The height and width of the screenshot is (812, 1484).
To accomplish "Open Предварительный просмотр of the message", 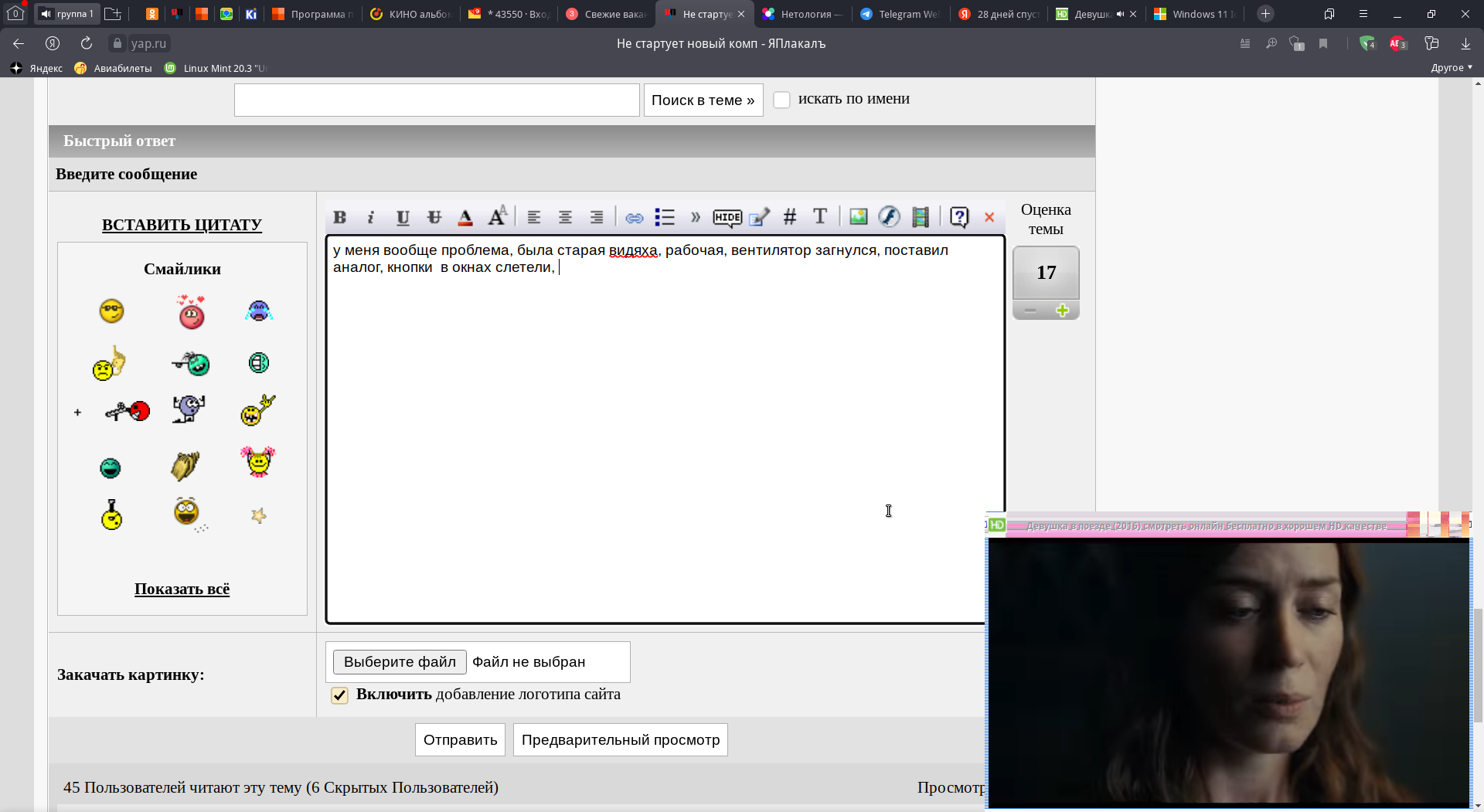I will tap(621, 740).
